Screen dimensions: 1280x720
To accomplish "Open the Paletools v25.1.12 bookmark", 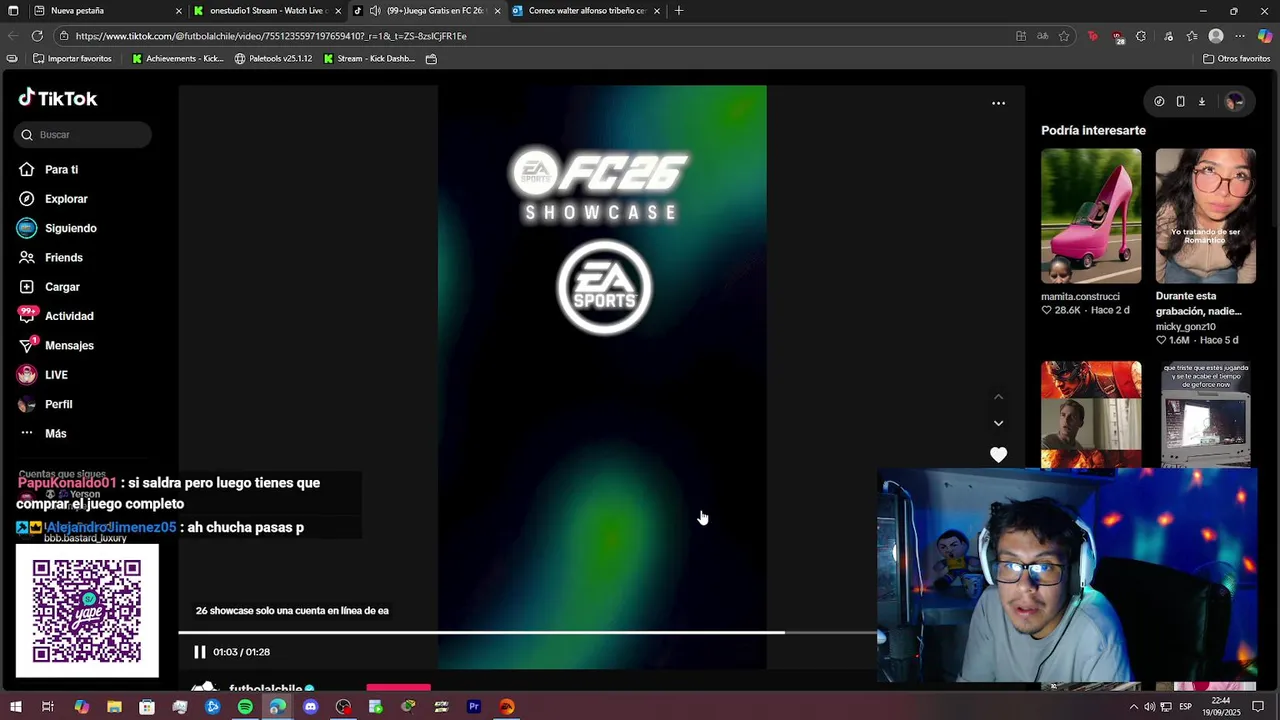I will click(273, 59).
